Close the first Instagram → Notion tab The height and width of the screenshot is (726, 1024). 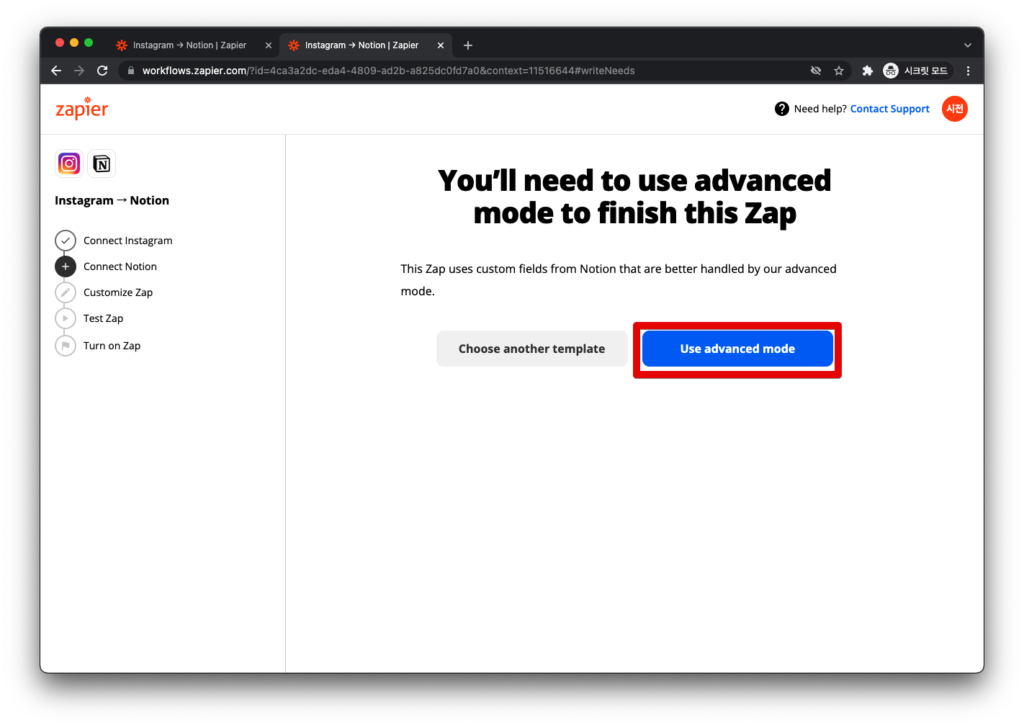click(268, 45)
